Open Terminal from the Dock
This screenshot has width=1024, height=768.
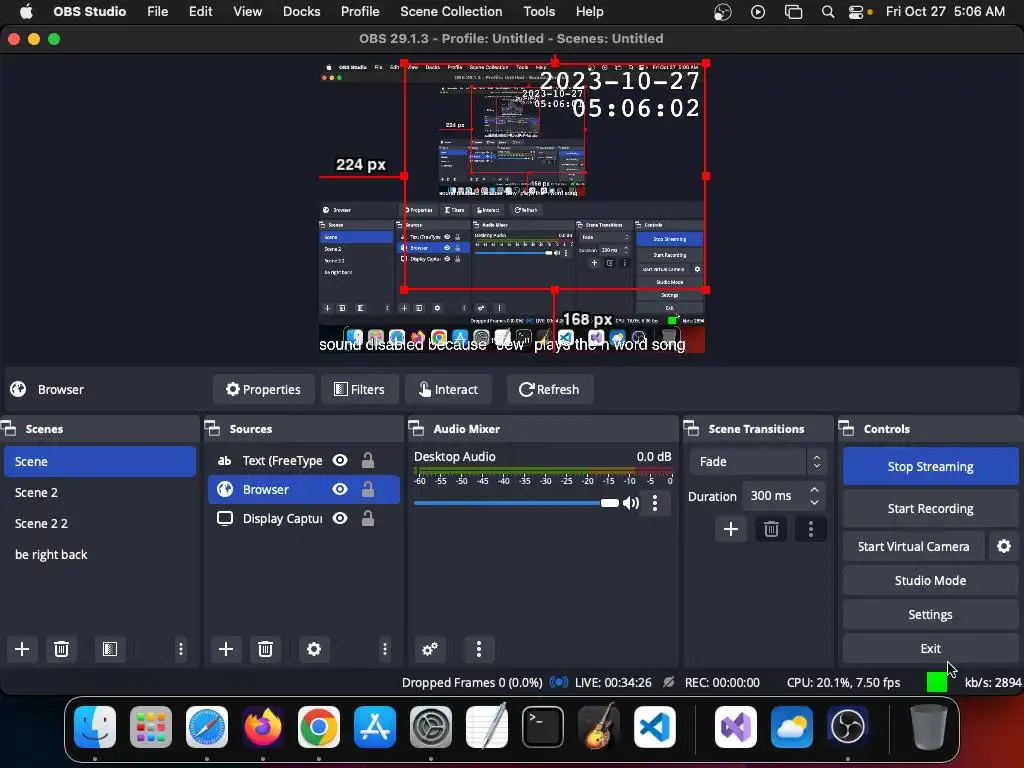[x=543, y=727]
